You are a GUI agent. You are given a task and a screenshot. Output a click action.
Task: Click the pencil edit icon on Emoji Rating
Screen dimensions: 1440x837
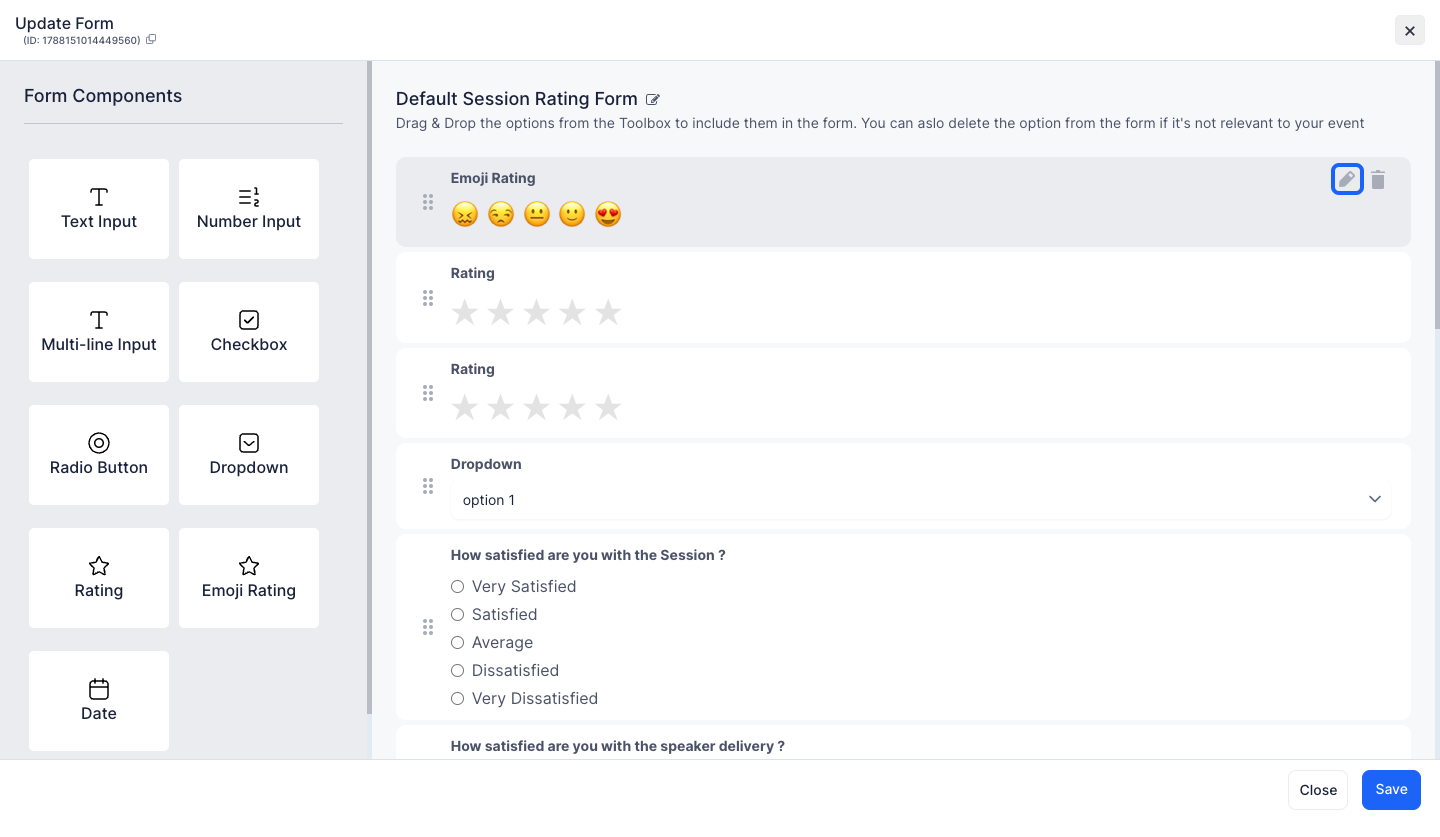point(1347,180)
